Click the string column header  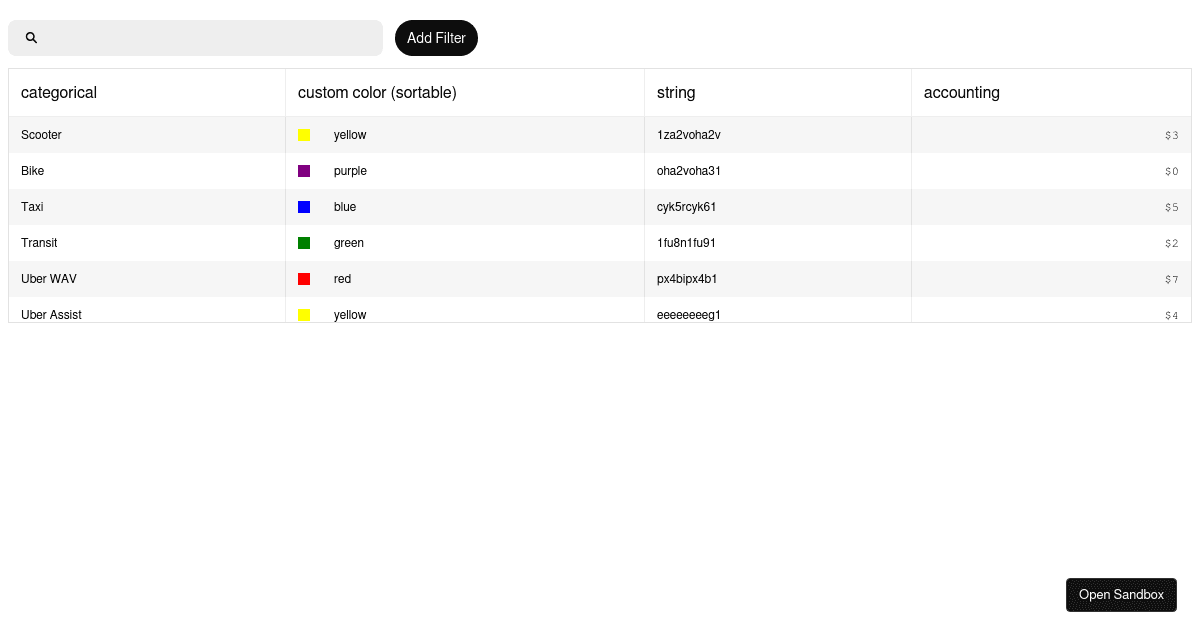[x=676, y=93]
